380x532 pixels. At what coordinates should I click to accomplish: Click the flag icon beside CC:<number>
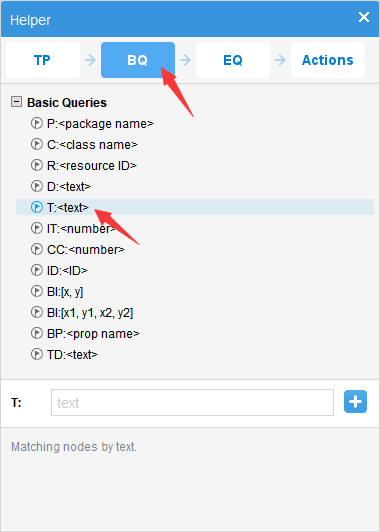click(x=37, y=249)
